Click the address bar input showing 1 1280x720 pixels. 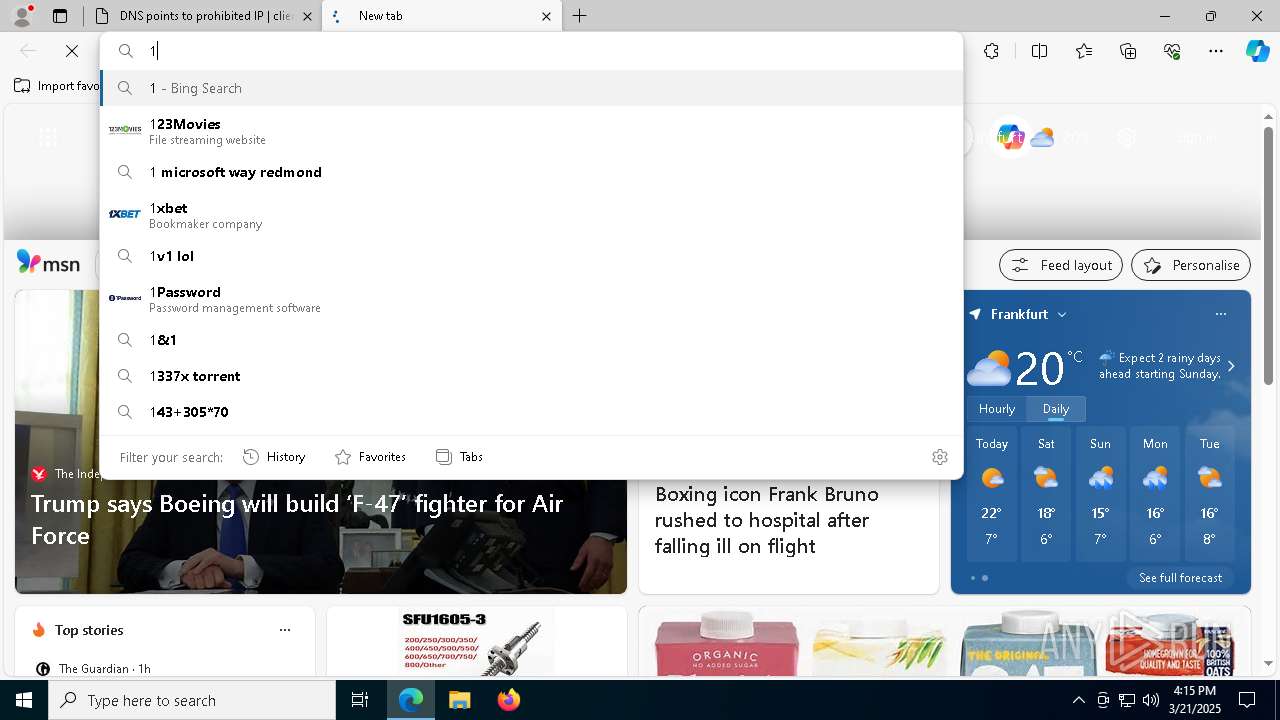pyautogui.click(x=532, y=51)
